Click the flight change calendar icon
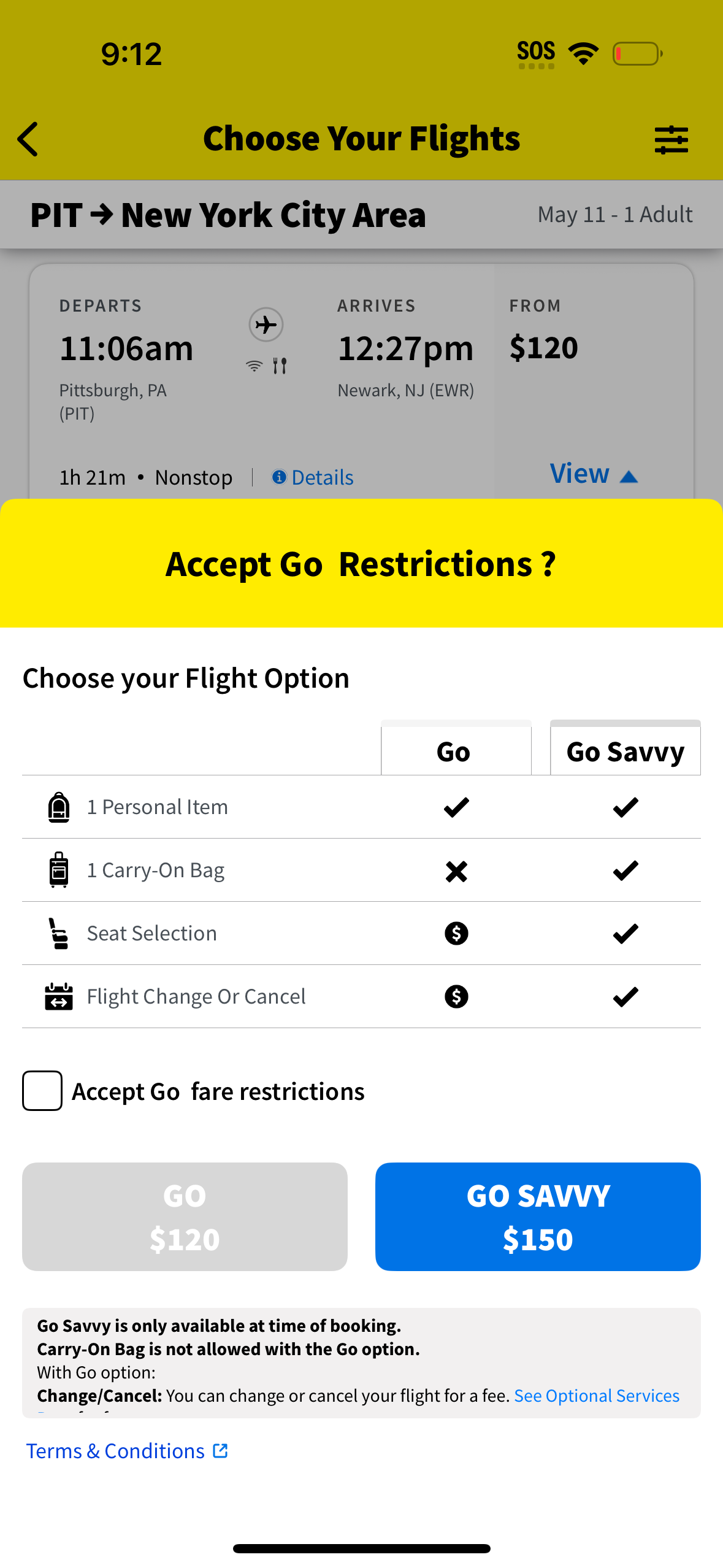Image resolution: width=723 pixels, height=1568 pixels. pyautogui.click(x=58, y=996)
